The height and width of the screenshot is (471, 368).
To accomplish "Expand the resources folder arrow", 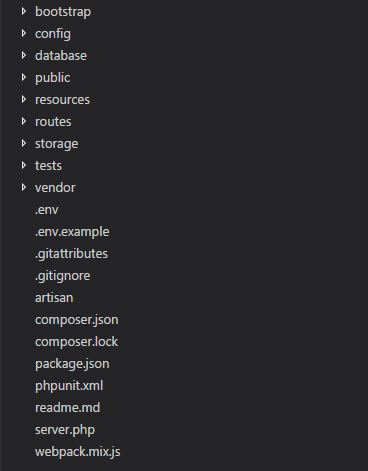I will click(x=24, y=99).
